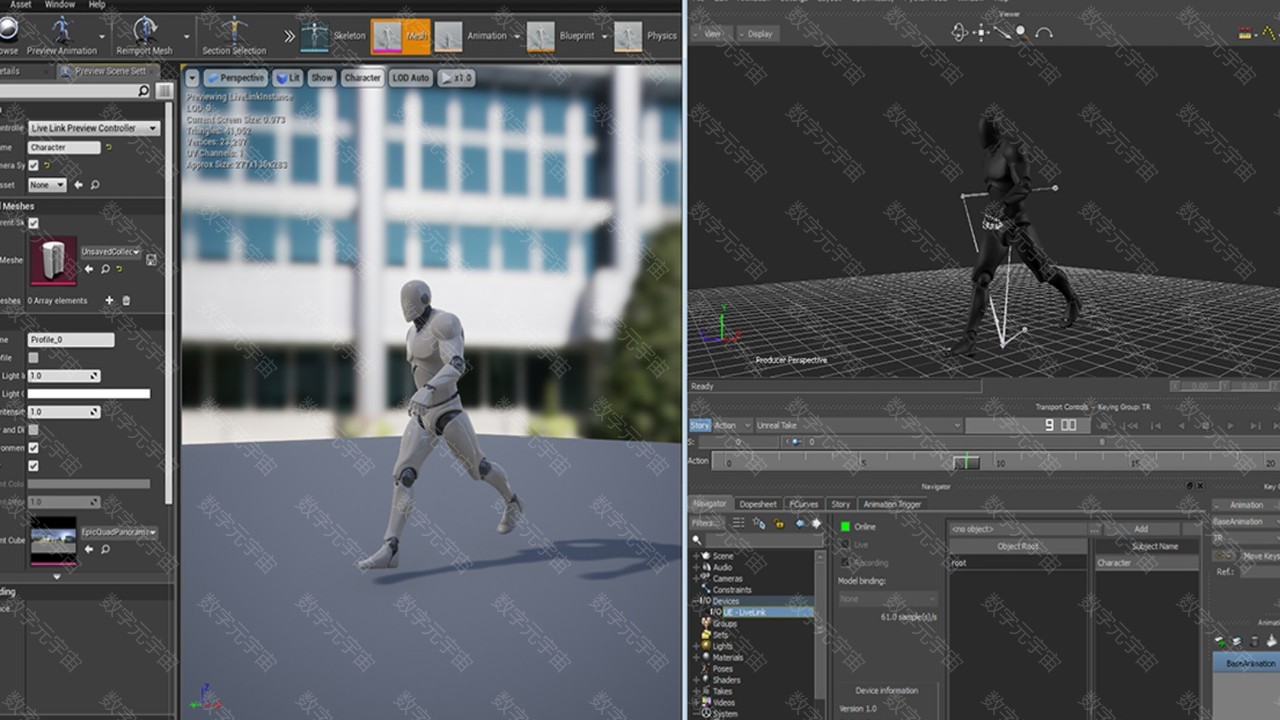Viewport: 1280px width, 720px height.
Task: Click the white Light Color swatch
Action: tap(88, 394)
